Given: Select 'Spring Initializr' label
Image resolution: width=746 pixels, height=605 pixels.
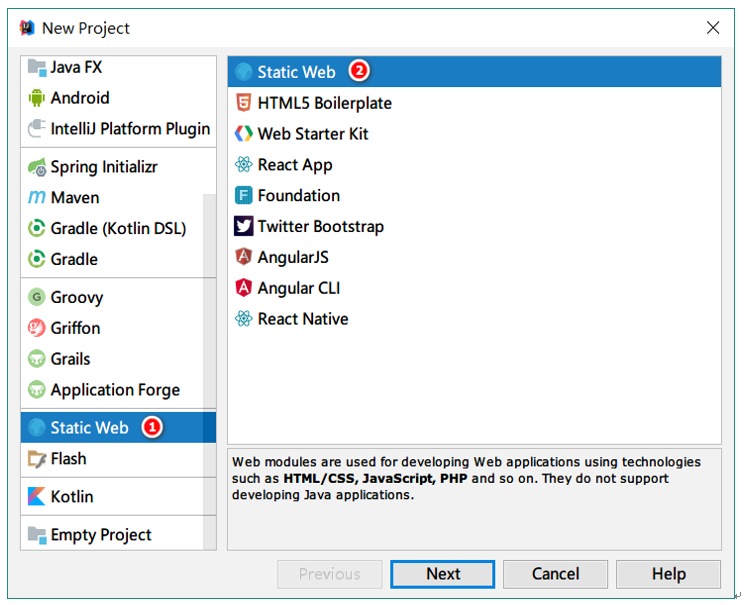Looking at the screenshot, I should [x=104, y=167].
